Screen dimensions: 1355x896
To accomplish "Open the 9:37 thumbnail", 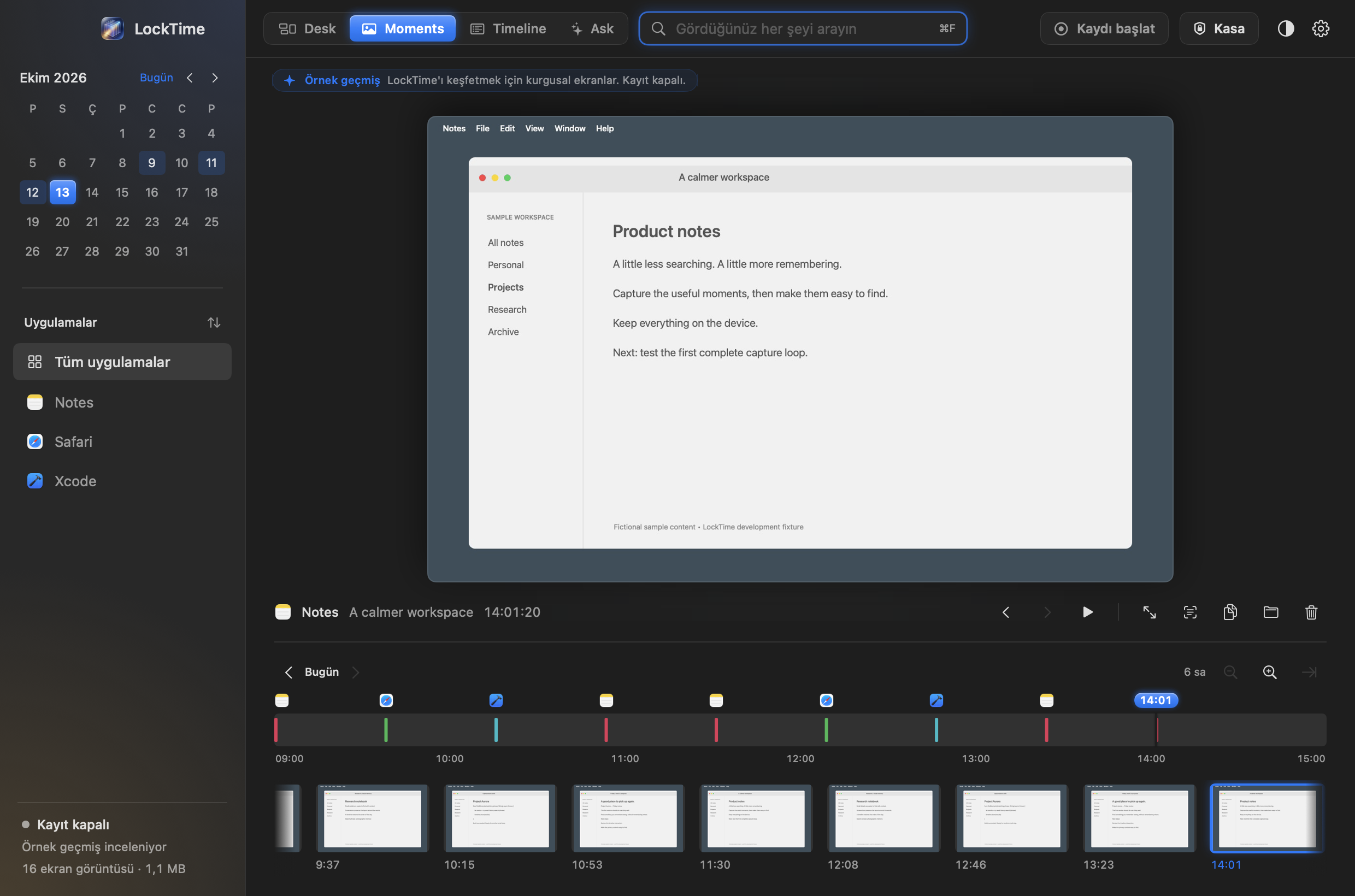I will click(372, 818).
